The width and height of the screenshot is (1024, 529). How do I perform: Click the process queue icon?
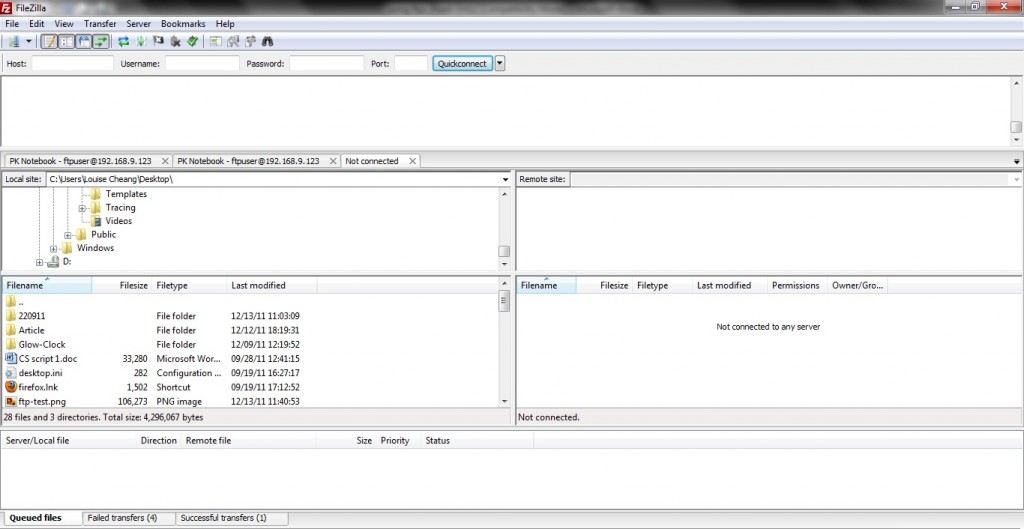140,42
